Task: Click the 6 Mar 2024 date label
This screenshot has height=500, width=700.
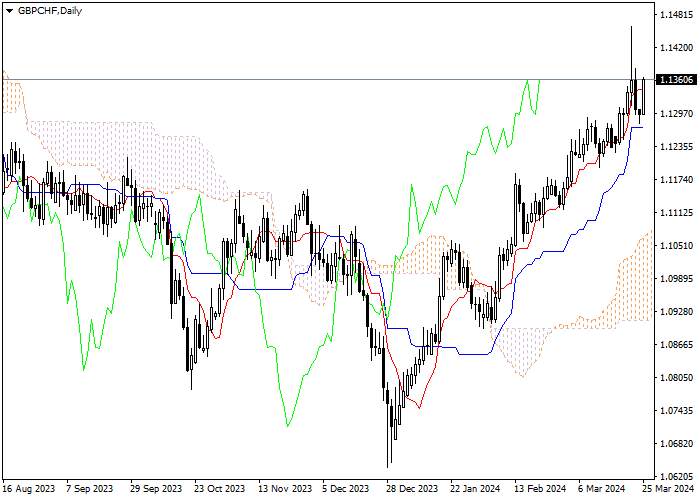Action: tap(601, 489)
